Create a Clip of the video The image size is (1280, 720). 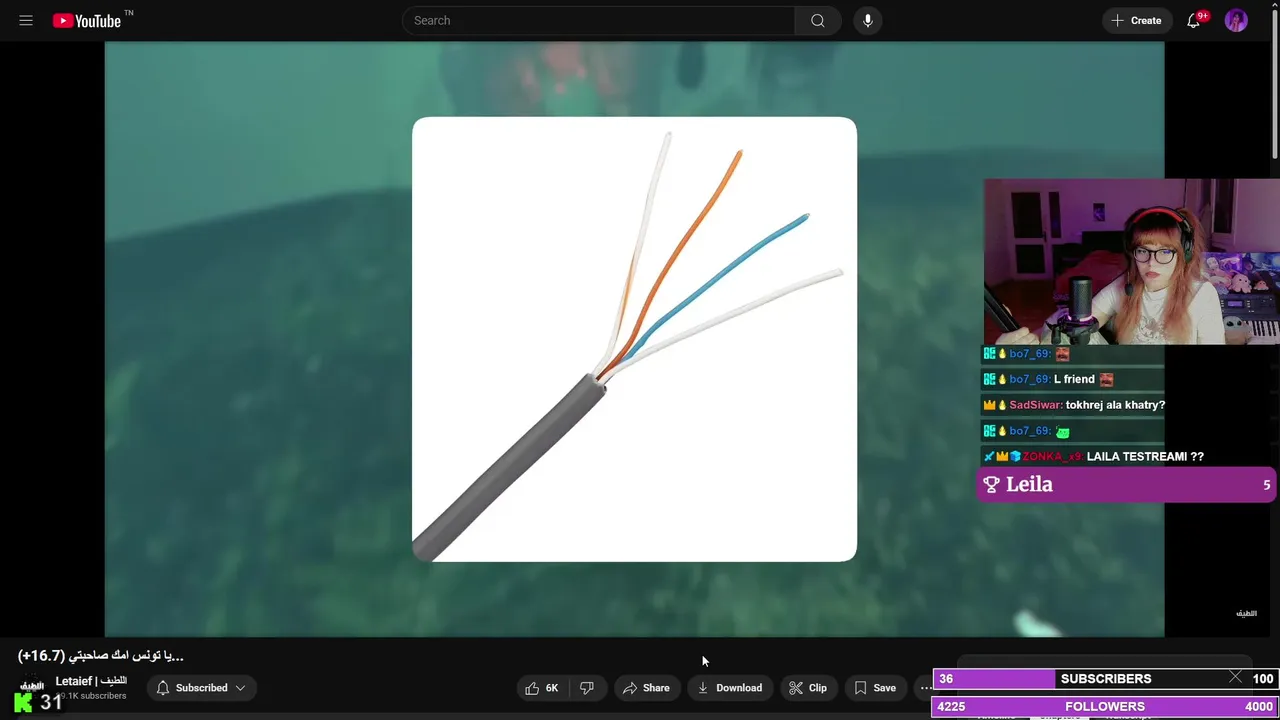tap(808, 688)
